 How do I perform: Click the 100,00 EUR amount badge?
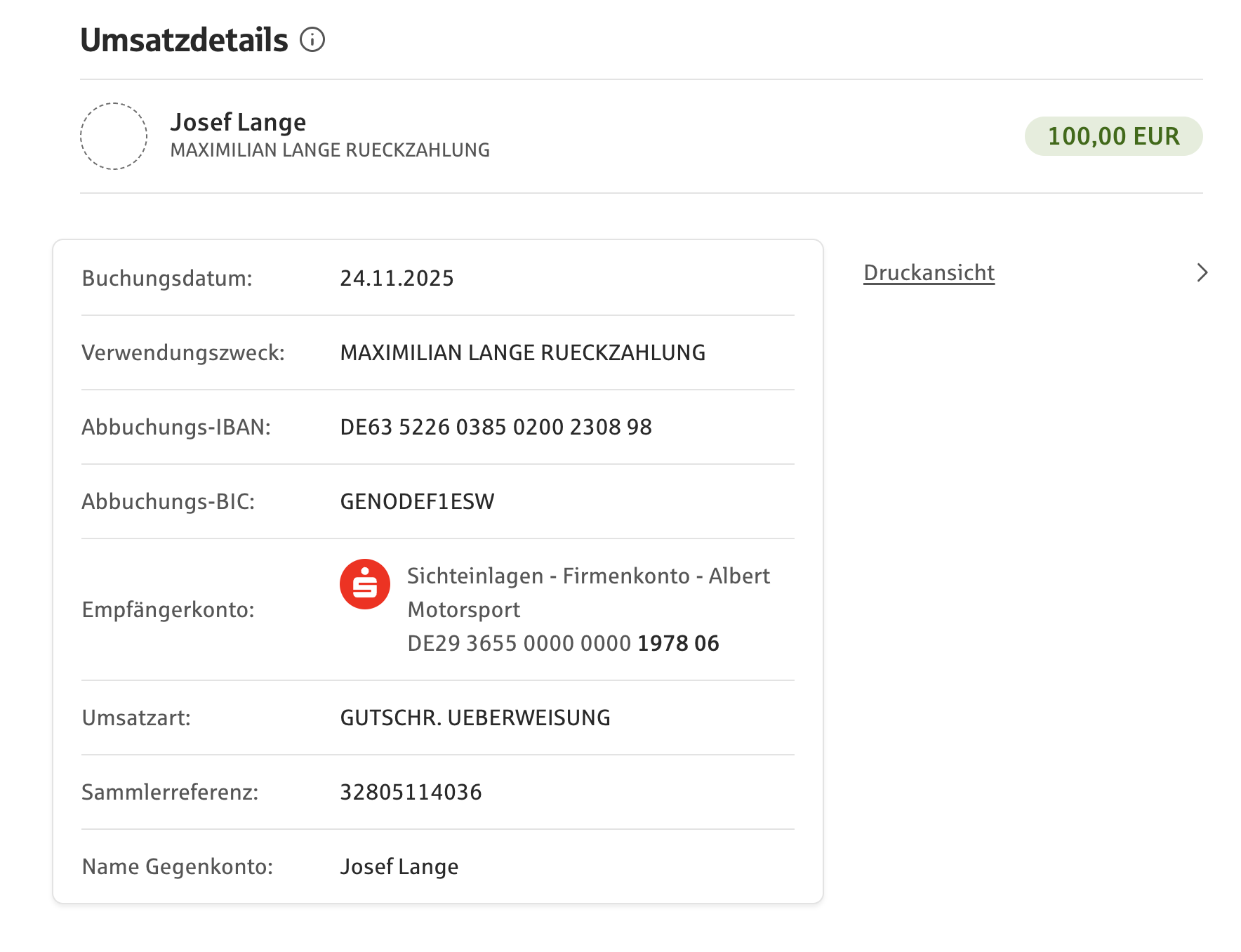pos(1113,136)
